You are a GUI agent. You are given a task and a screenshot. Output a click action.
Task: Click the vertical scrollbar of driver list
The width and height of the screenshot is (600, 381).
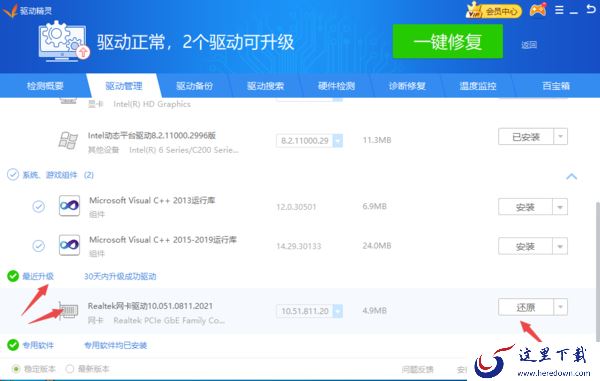598,272
